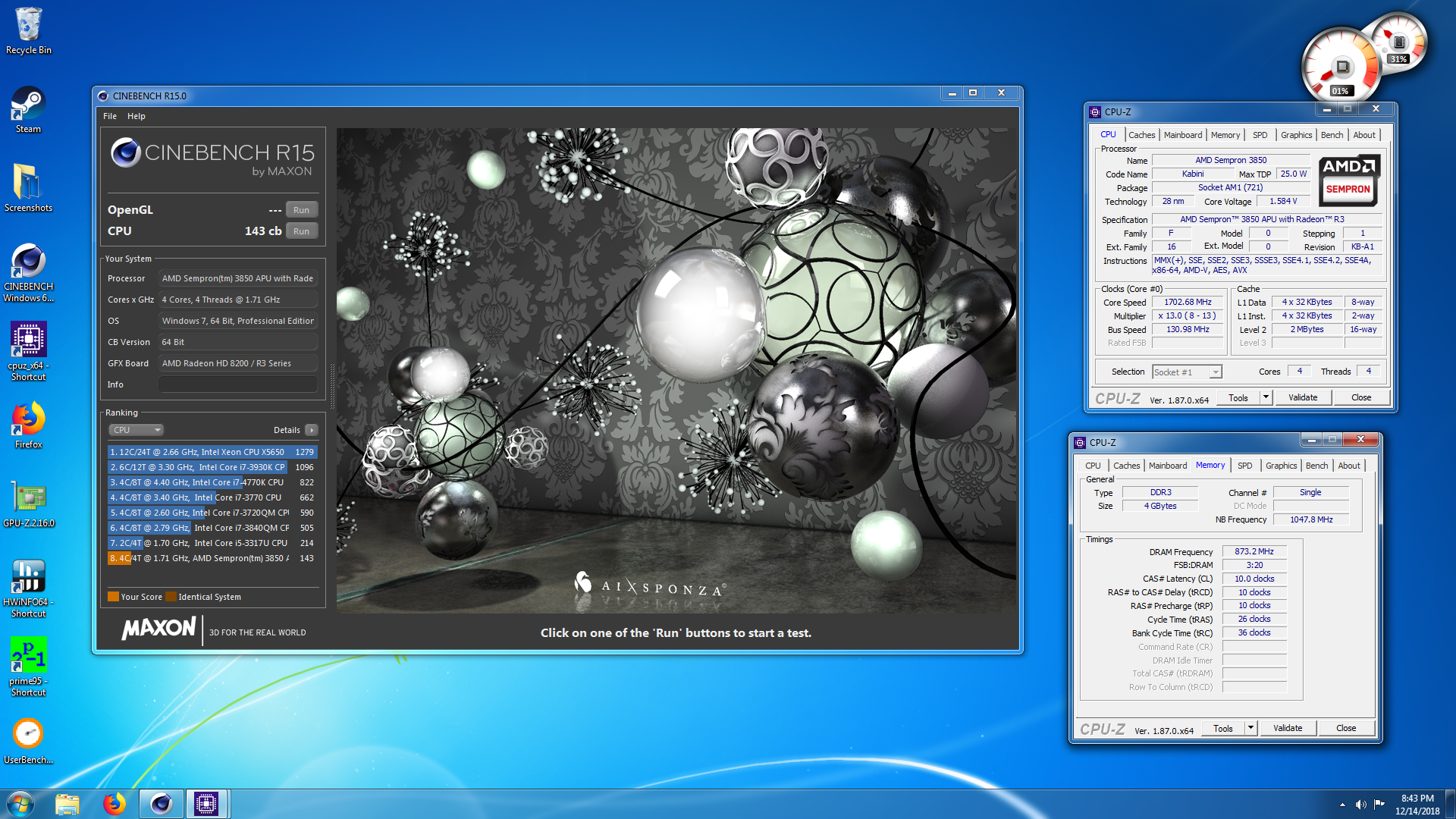Select ranking row Intel Xeon CPU X5650
The width and height of the screenshot is (1456, 819).
tap(212, 452)
